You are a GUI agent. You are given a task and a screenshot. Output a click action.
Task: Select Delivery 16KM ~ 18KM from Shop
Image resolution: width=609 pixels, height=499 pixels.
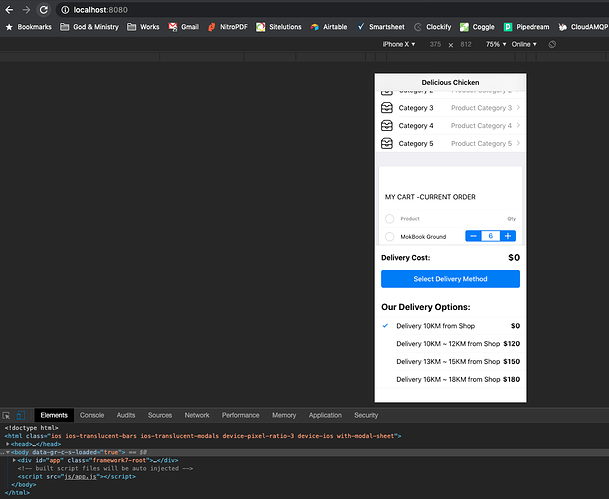(x=451, y=379)
